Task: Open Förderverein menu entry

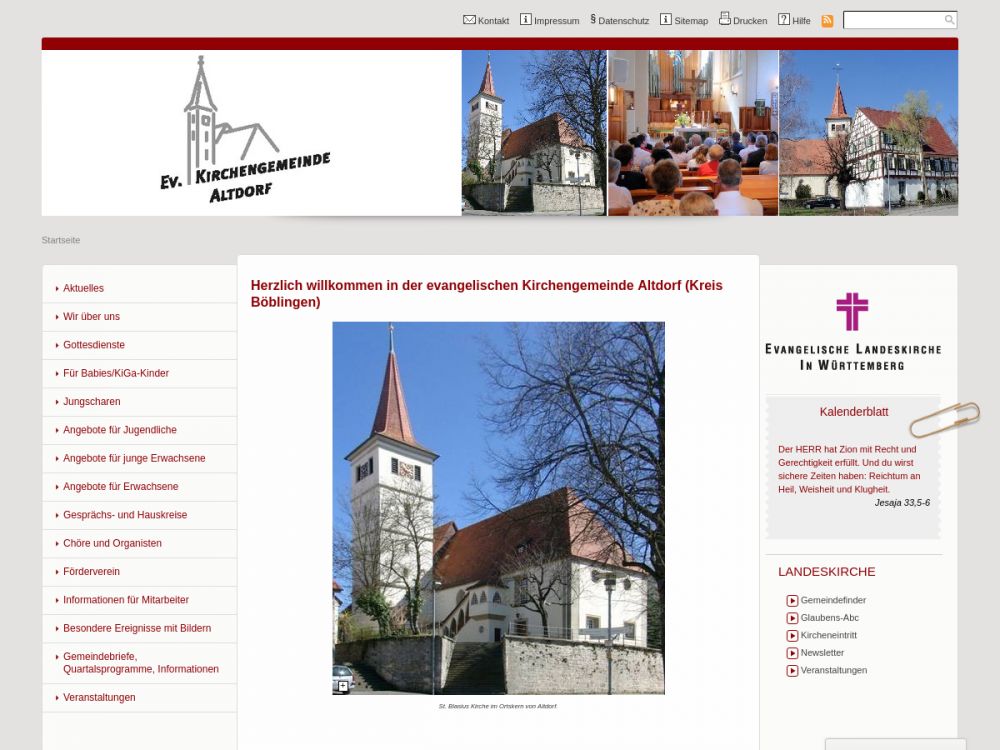Action: click(x=91, y=572)
